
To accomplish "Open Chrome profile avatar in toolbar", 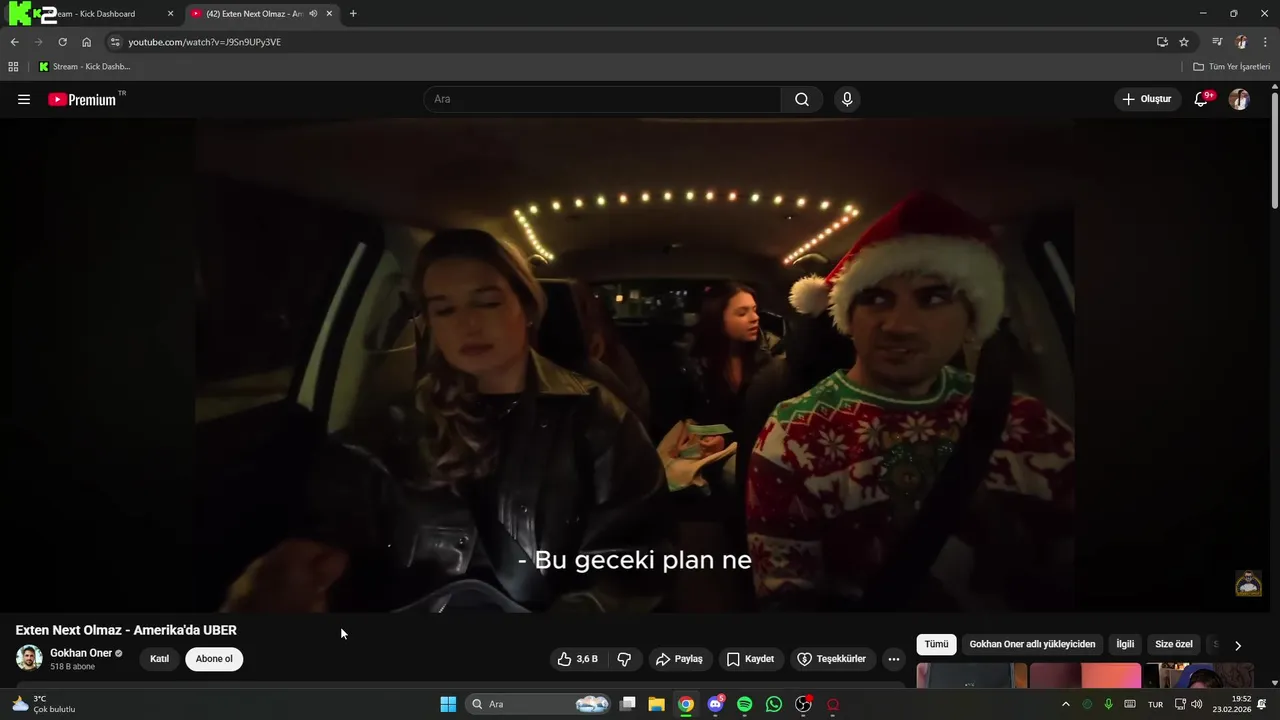I will coord(1241,42).
